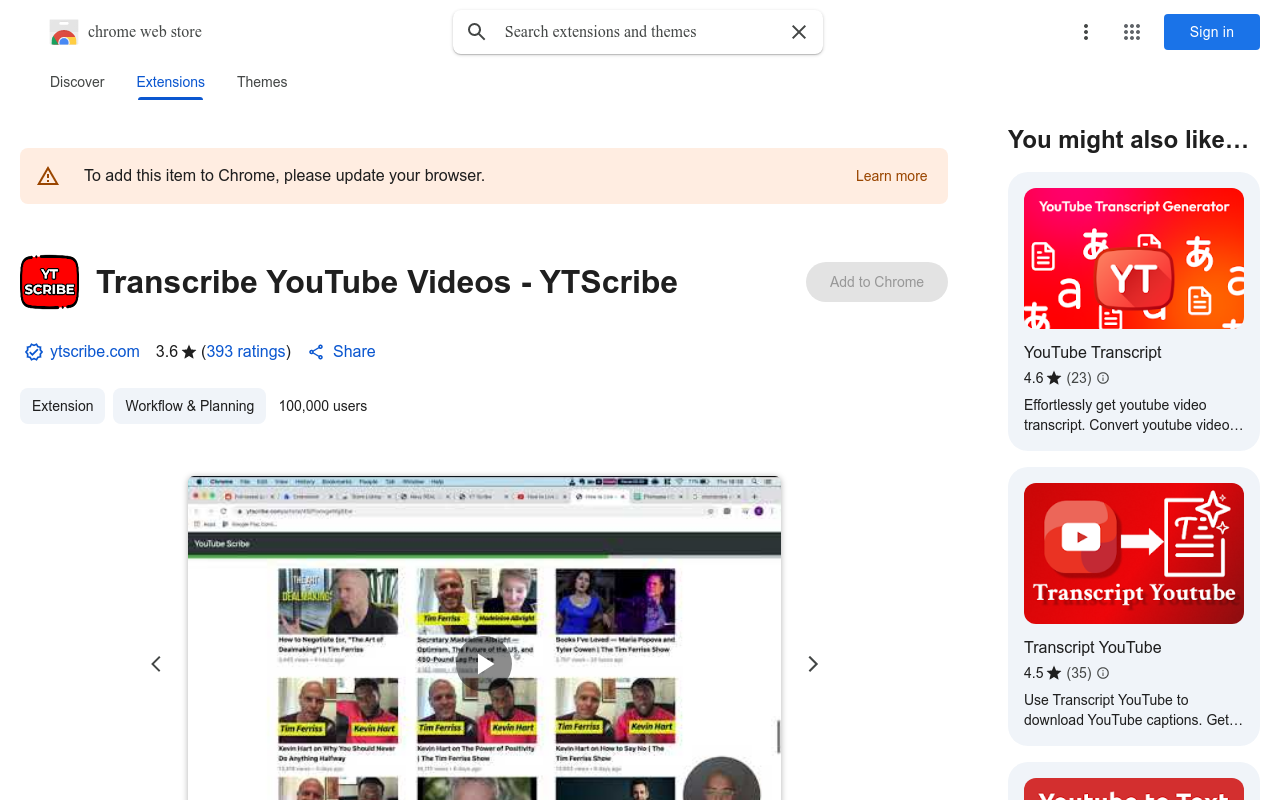Focus the Search extensions and themes field
This screenshot has width=1280, height=800.
click(x=638, y=32)
